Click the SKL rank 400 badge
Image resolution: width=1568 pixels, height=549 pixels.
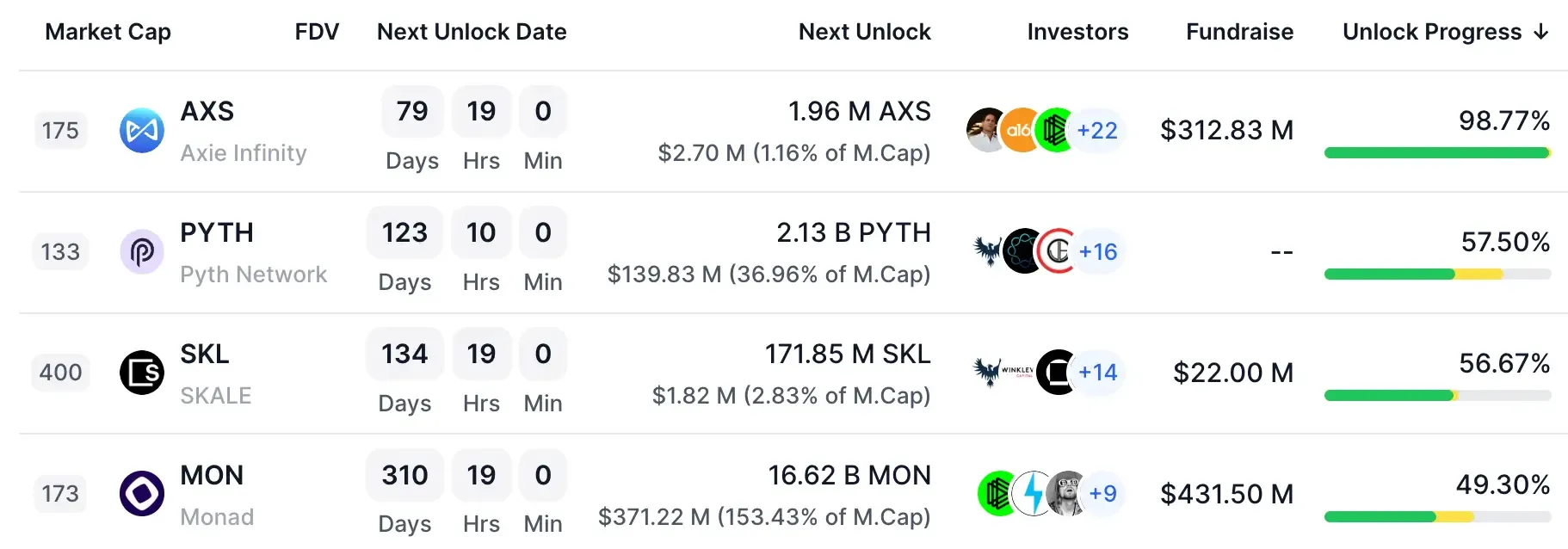(x=60, y=373)
